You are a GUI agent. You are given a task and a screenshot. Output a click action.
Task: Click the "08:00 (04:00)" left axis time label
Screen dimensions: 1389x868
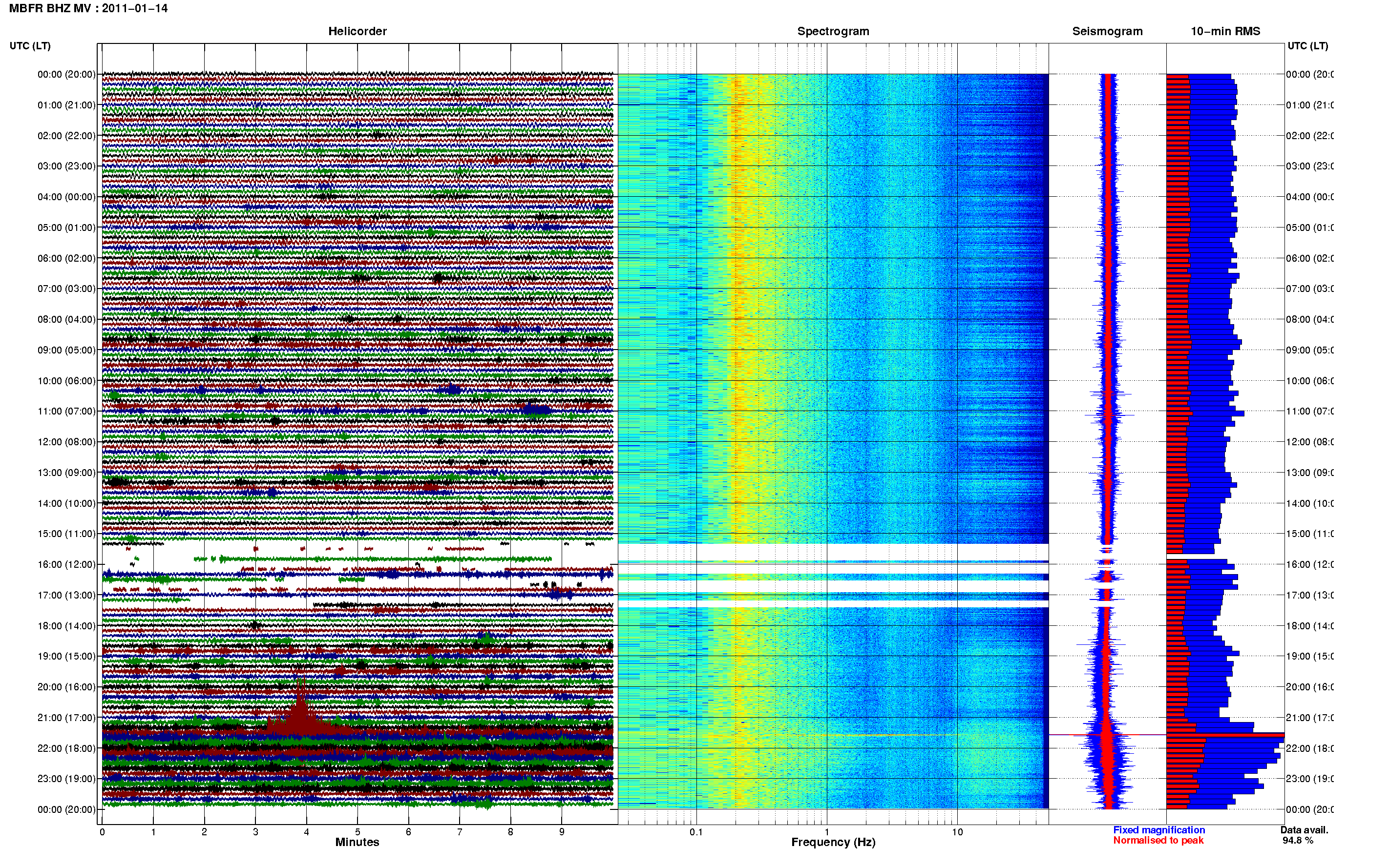66,319
